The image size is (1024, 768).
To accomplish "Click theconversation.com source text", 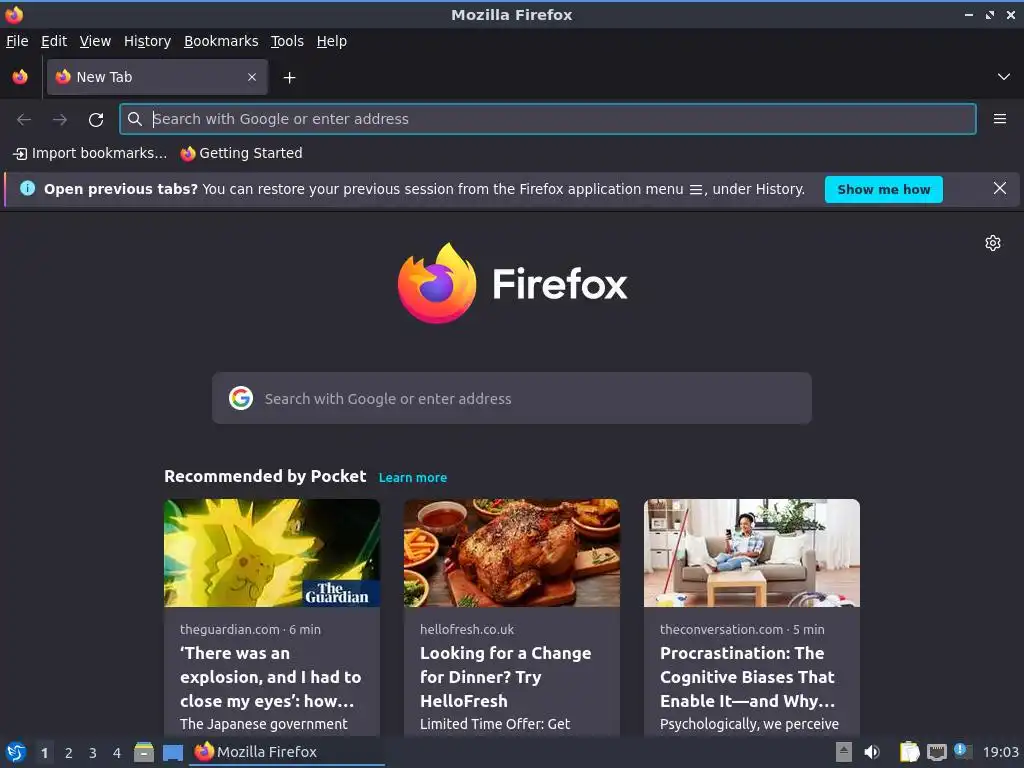I will pyautogui.click(x=721, y=630).
